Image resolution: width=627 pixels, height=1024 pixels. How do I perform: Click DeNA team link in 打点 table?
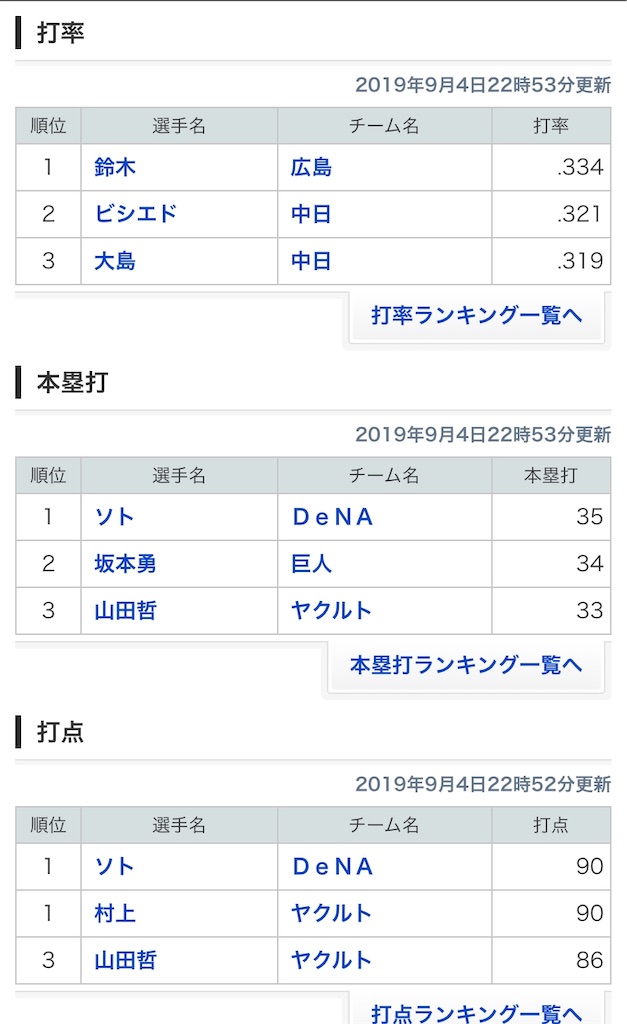(x=333, y=866)
